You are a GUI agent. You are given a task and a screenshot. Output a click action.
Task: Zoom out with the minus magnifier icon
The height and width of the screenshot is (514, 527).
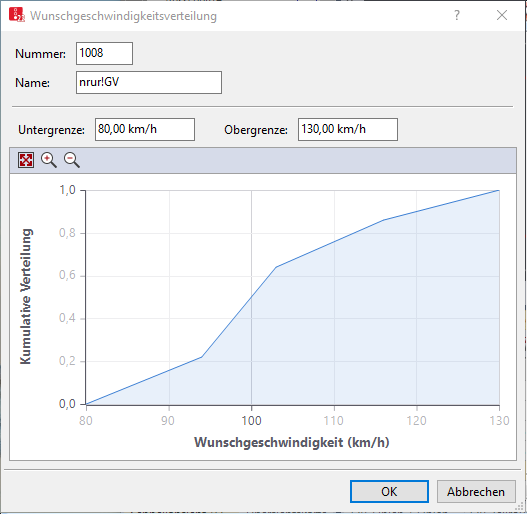[x=72, y=160]
